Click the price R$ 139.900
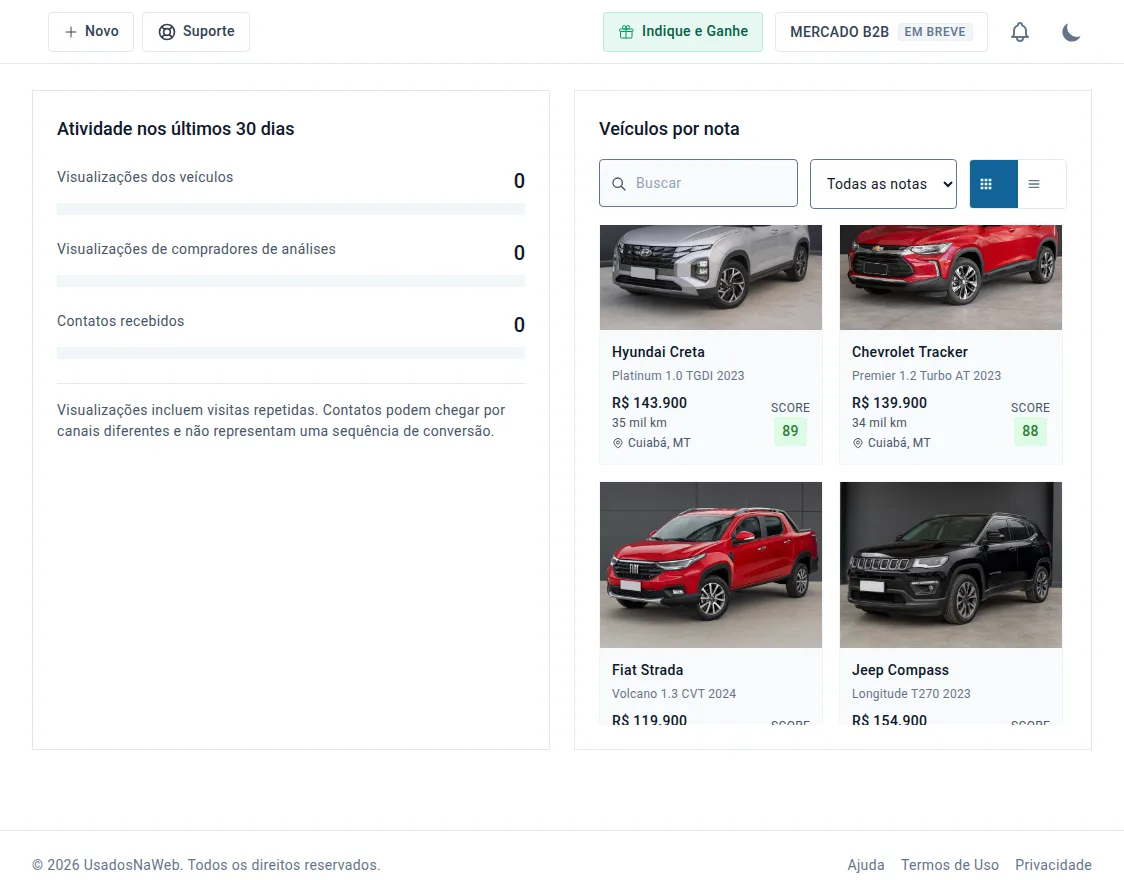 pyautogui.click(x=890, y=403)
